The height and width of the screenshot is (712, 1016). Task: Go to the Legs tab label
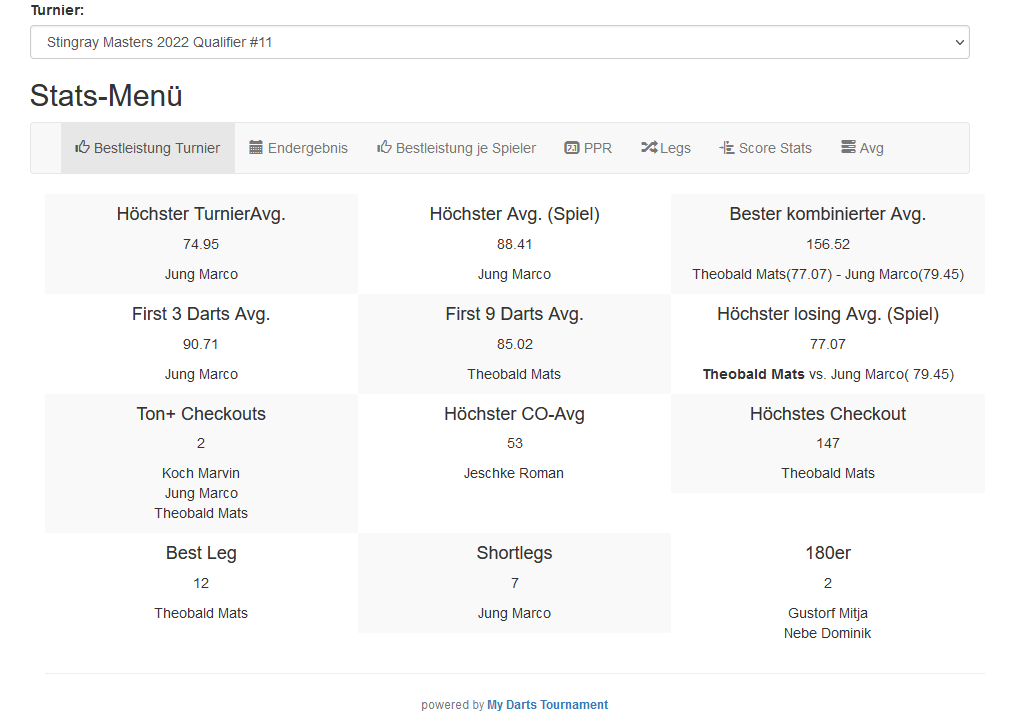(x=675, y=148)
